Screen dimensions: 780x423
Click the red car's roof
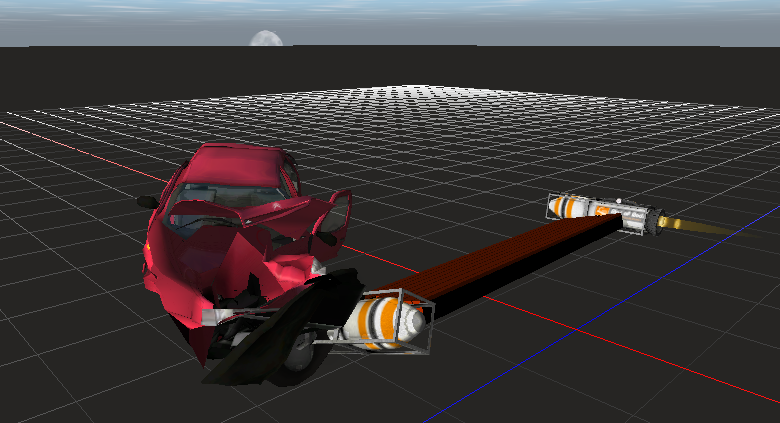point(238,161)
